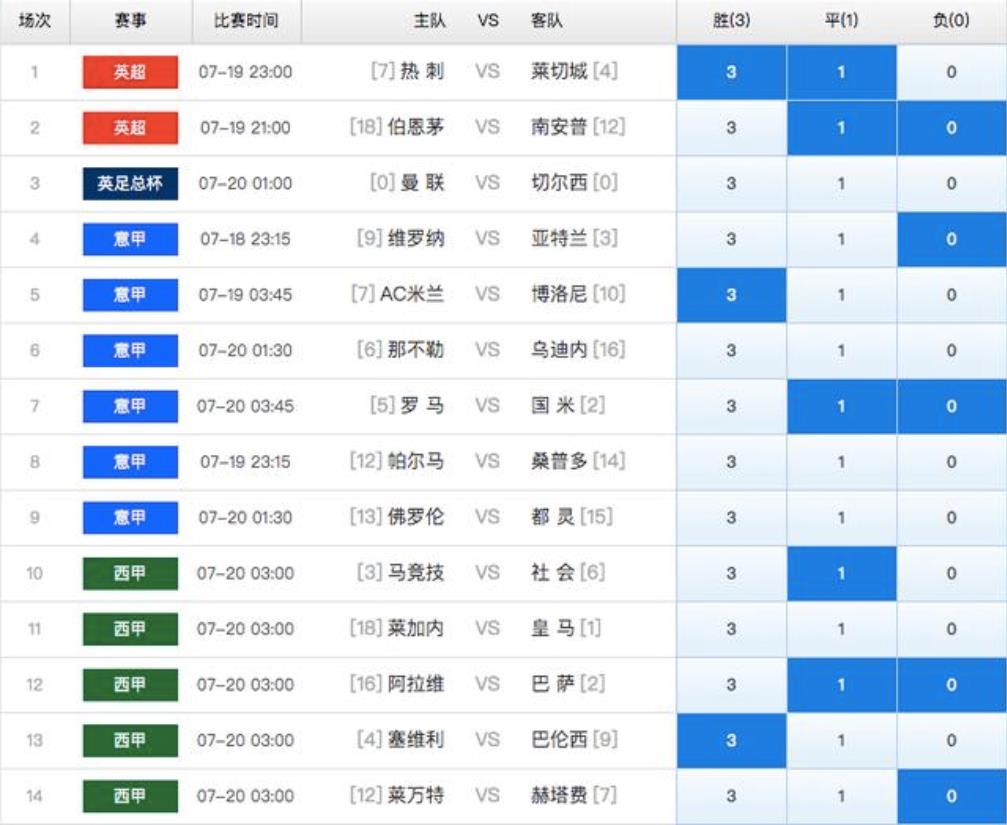Click away team 皇马
The image size is (1007, 825).
coord(552,628)
